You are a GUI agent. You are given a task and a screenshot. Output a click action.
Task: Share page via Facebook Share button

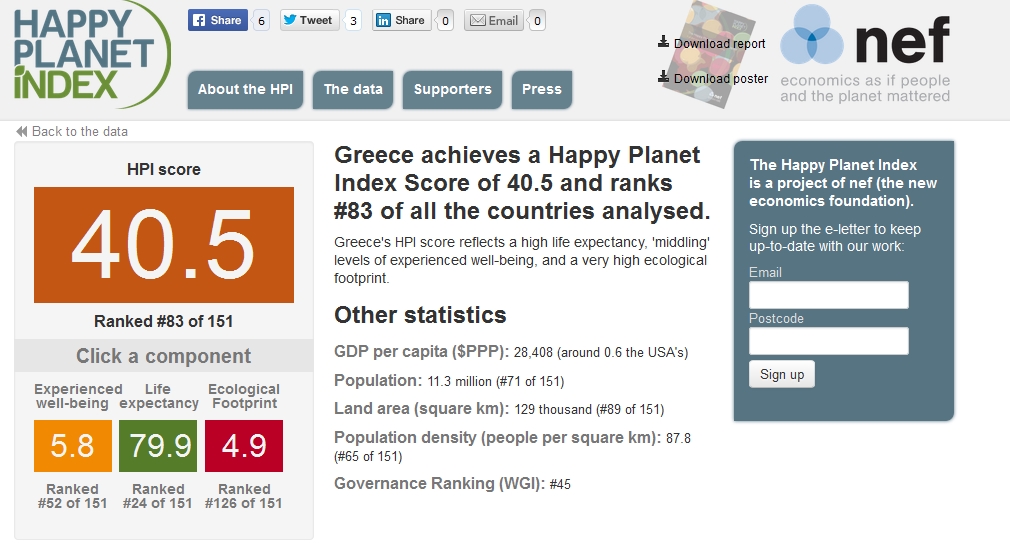pyautogui.click(x=218, y=20)
